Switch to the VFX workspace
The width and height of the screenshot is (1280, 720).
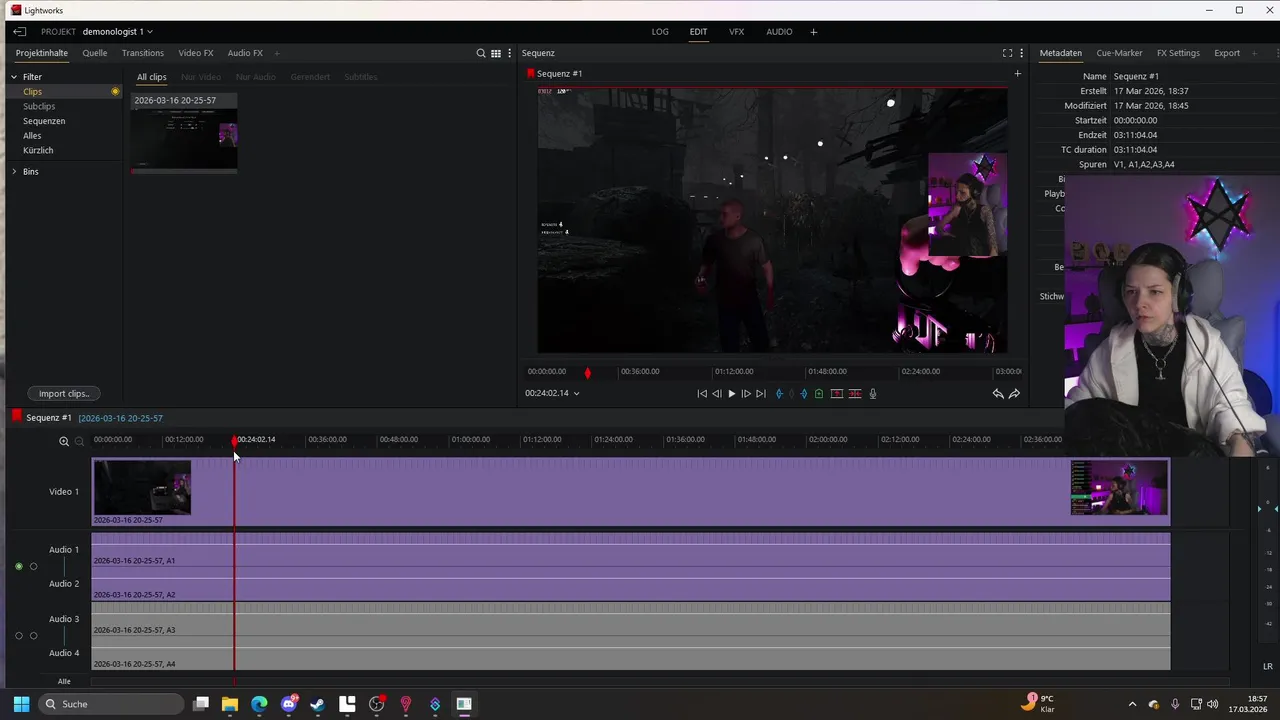(737, 32)
